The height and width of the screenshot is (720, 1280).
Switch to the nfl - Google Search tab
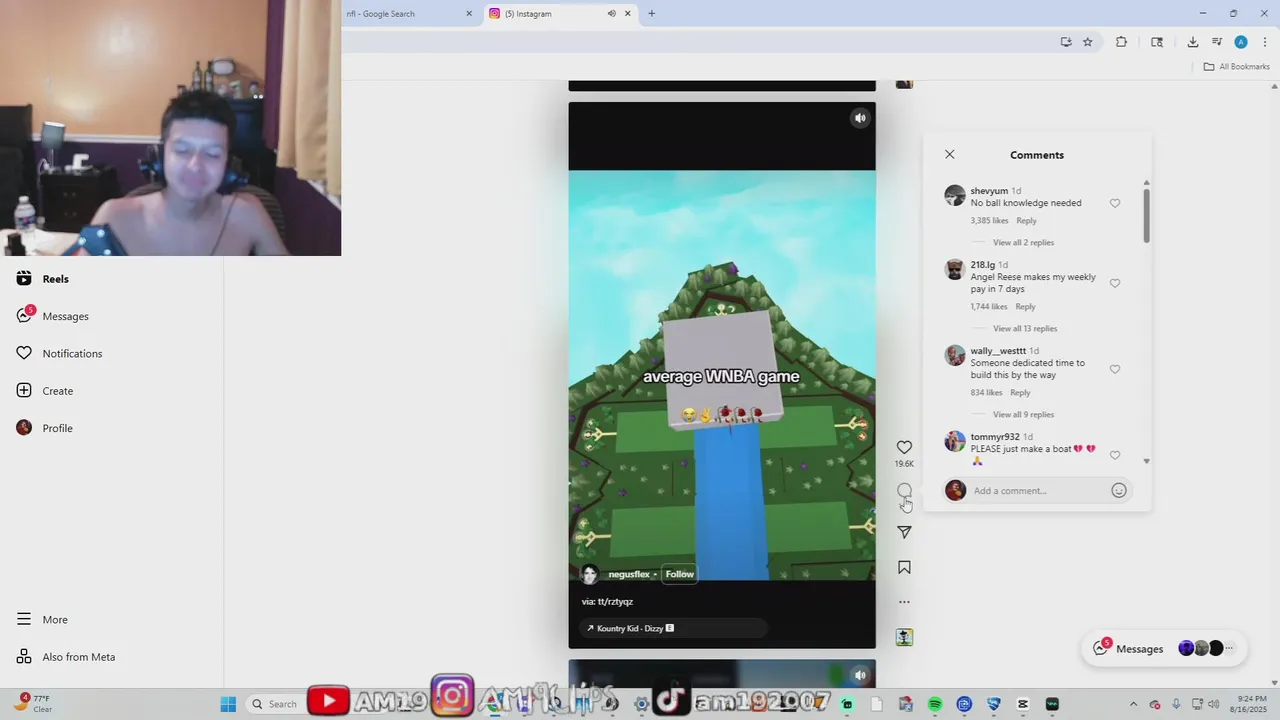(404, 13)
